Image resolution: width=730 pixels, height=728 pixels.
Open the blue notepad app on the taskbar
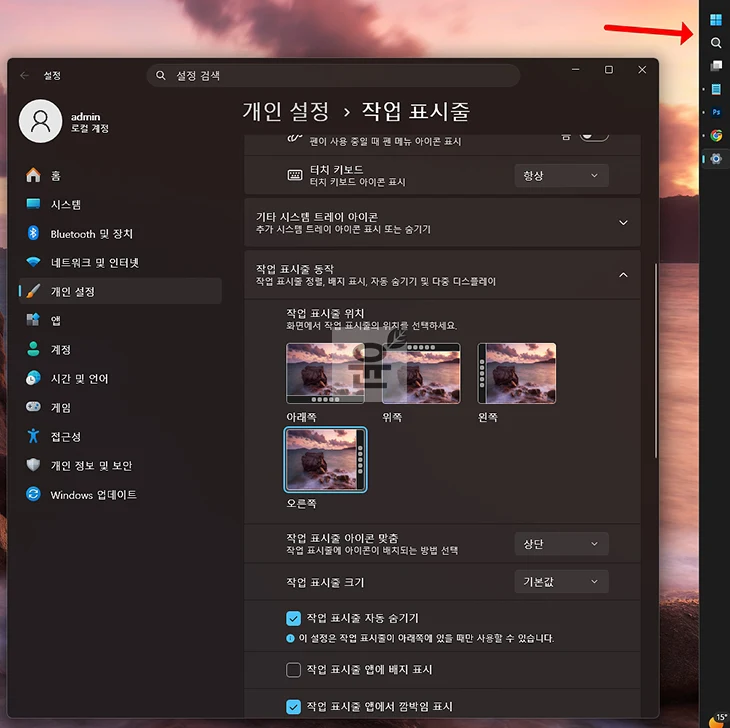coord(716,89)
